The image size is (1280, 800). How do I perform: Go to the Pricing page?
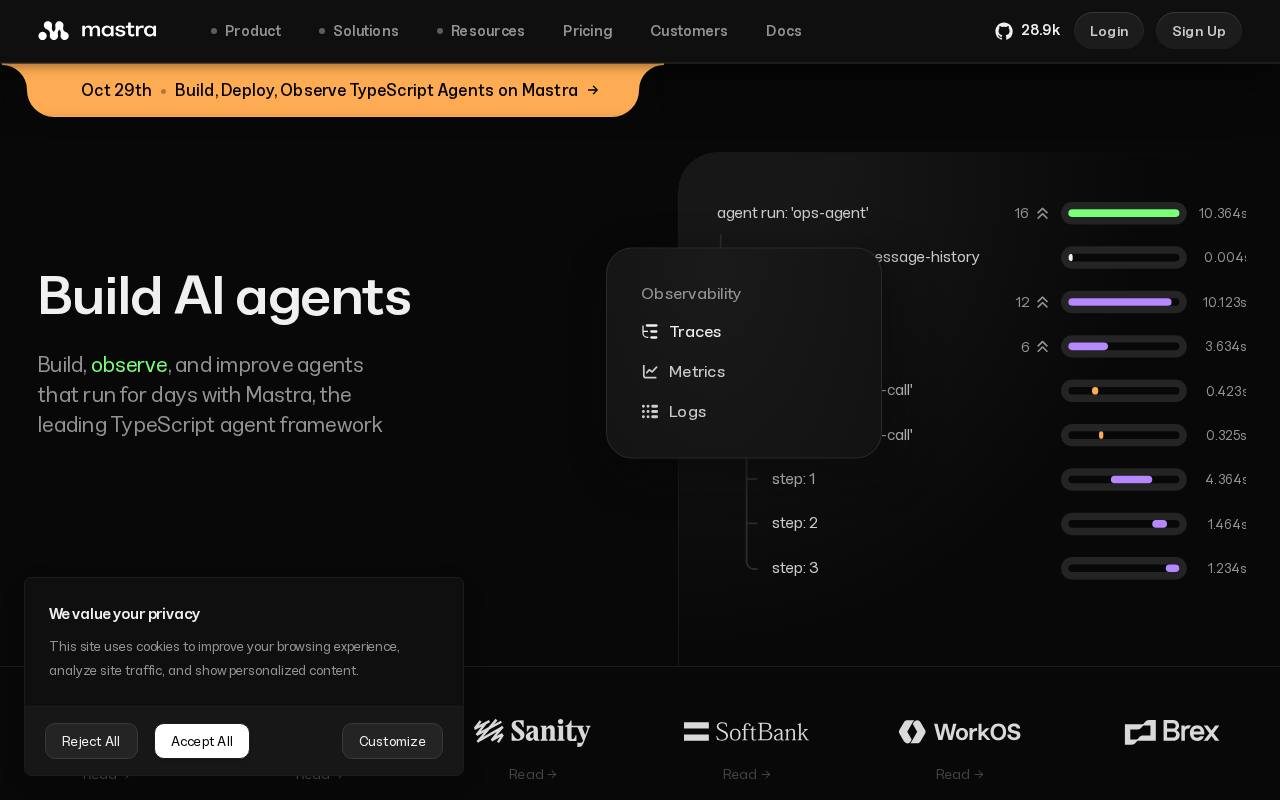click(x=587, y=31)
